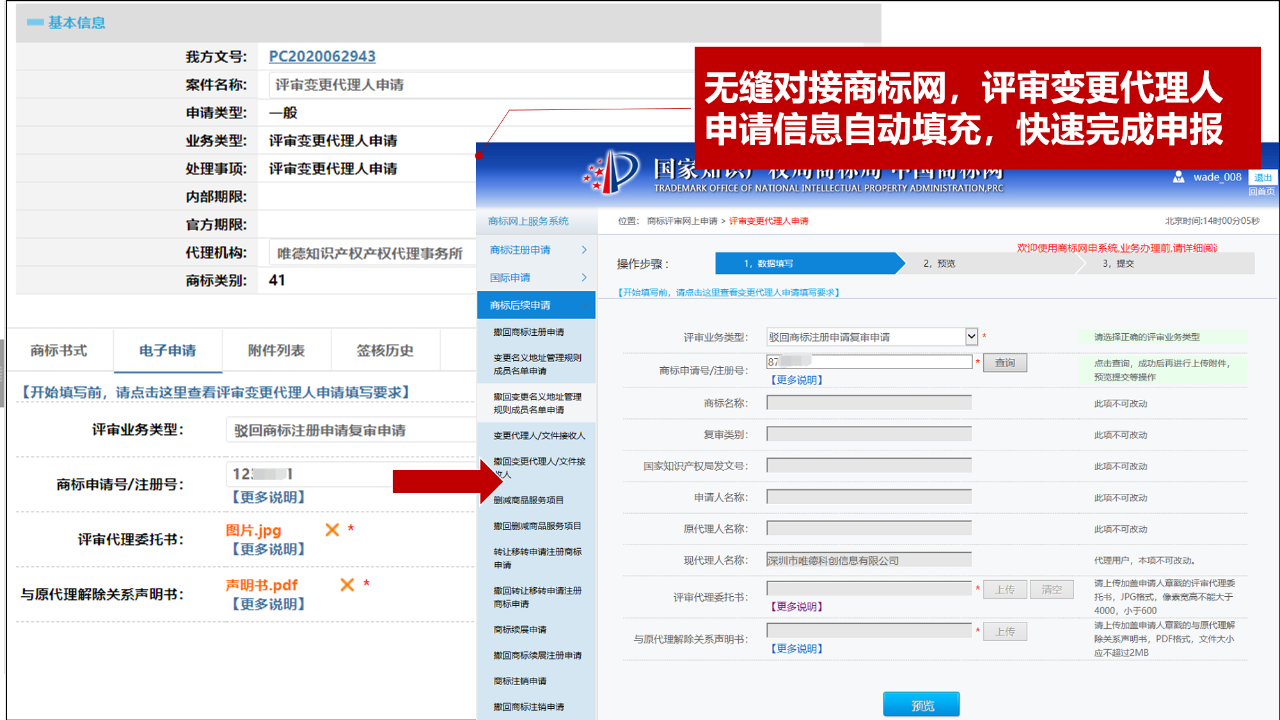
Task: Click the 清空 button
Action: [1051, 590]
